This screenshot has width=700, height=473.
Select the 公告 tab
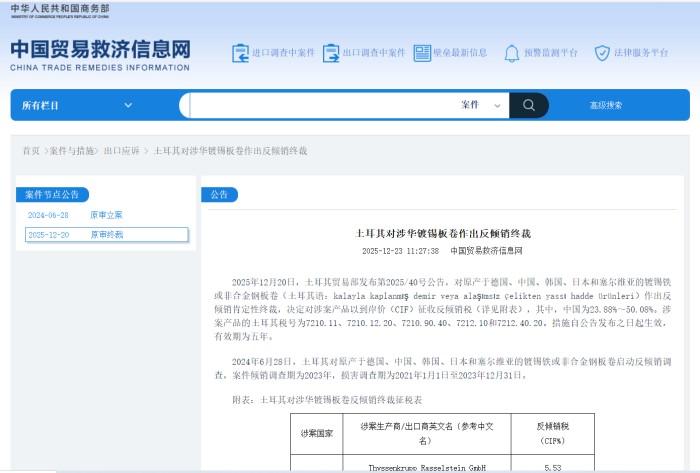coord(219,195)
